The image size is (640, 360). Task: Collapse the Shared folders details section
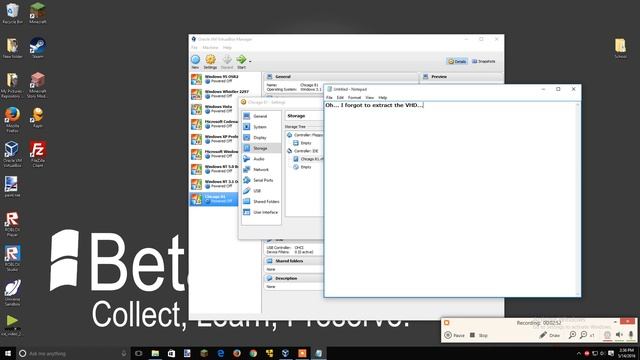coord(294,261)
